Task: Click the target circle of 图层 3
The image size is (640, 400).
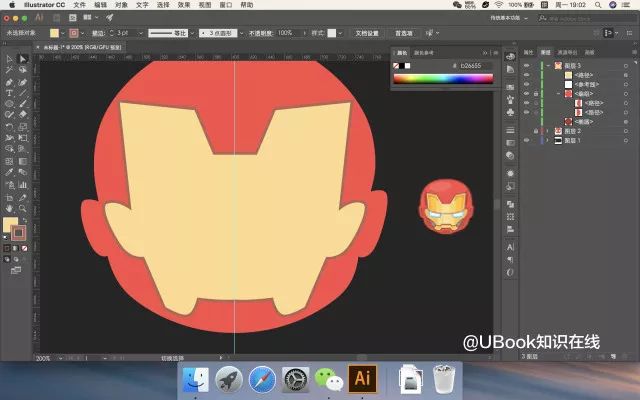Action: [x=626, y=66]
